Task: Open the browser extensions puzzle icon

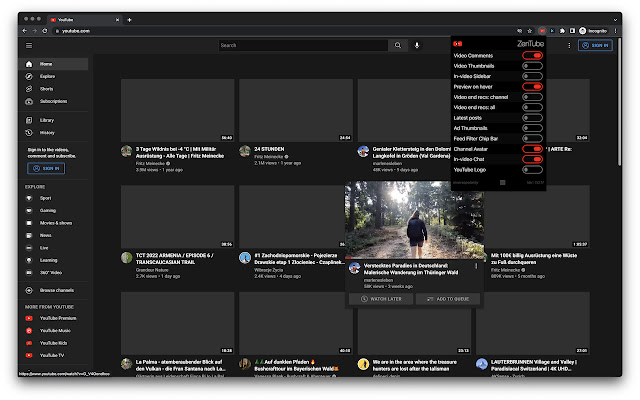Action: pyautogui.click(x=562, y=31)
